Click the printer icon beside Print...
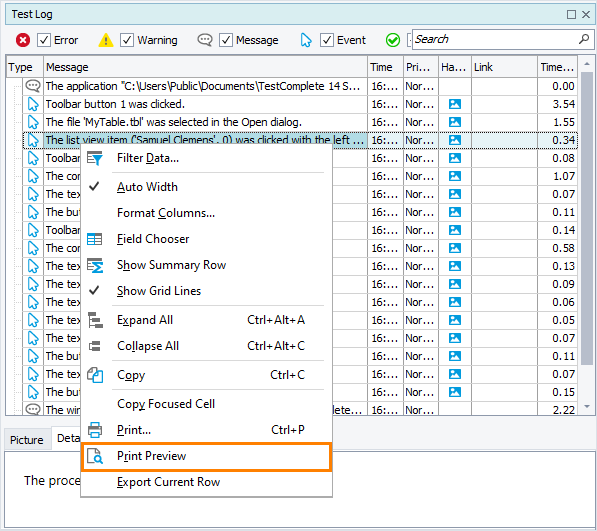This screenshot has height=531, width=597. 95,430
